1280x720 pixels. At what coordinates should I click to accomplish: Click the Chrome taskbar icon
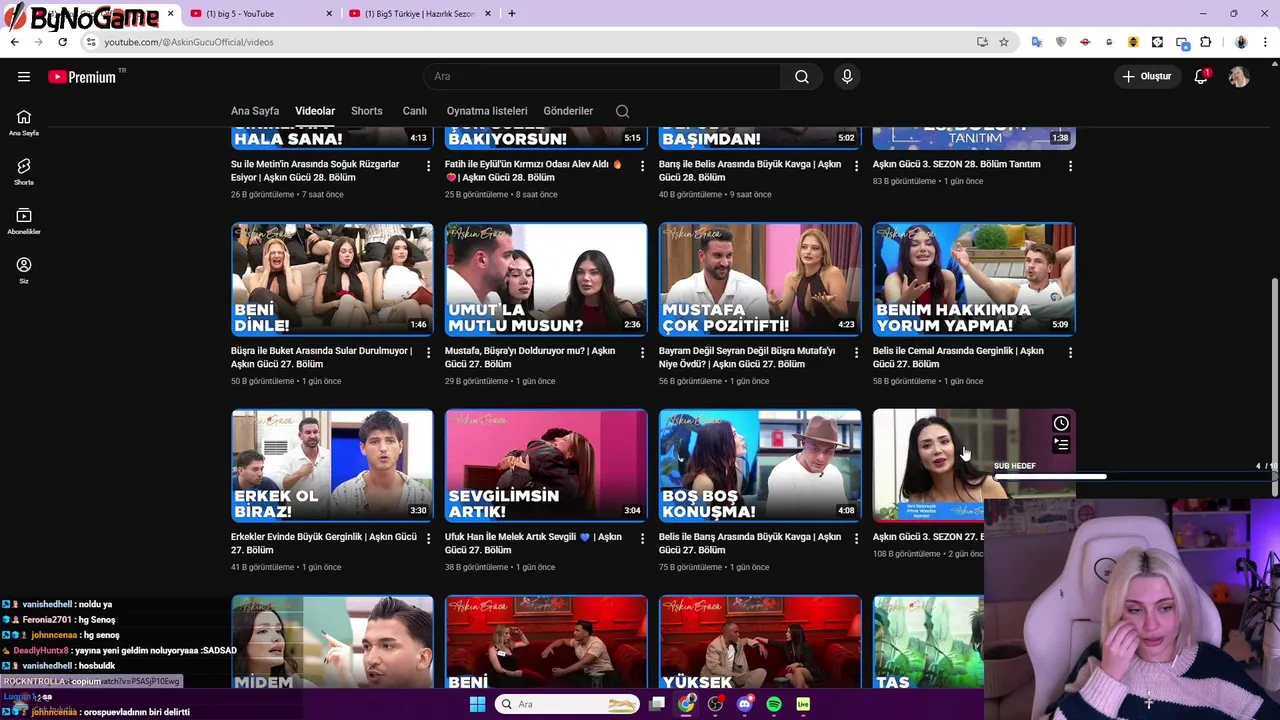click(686, 704)
